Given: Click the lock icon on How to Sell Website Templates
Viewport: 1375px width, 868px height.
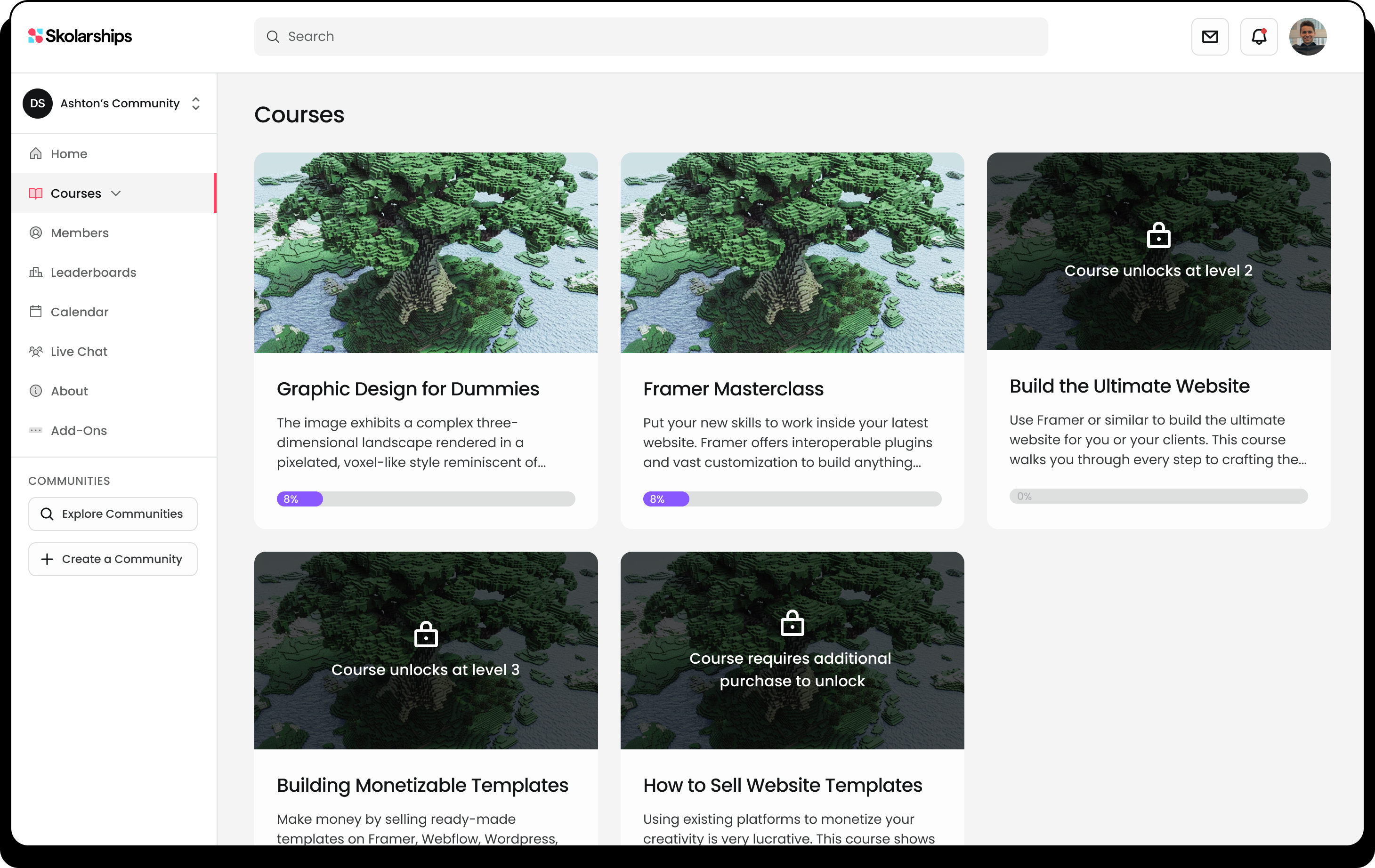Looking at the screenshot, I should (x=792, y=622).
